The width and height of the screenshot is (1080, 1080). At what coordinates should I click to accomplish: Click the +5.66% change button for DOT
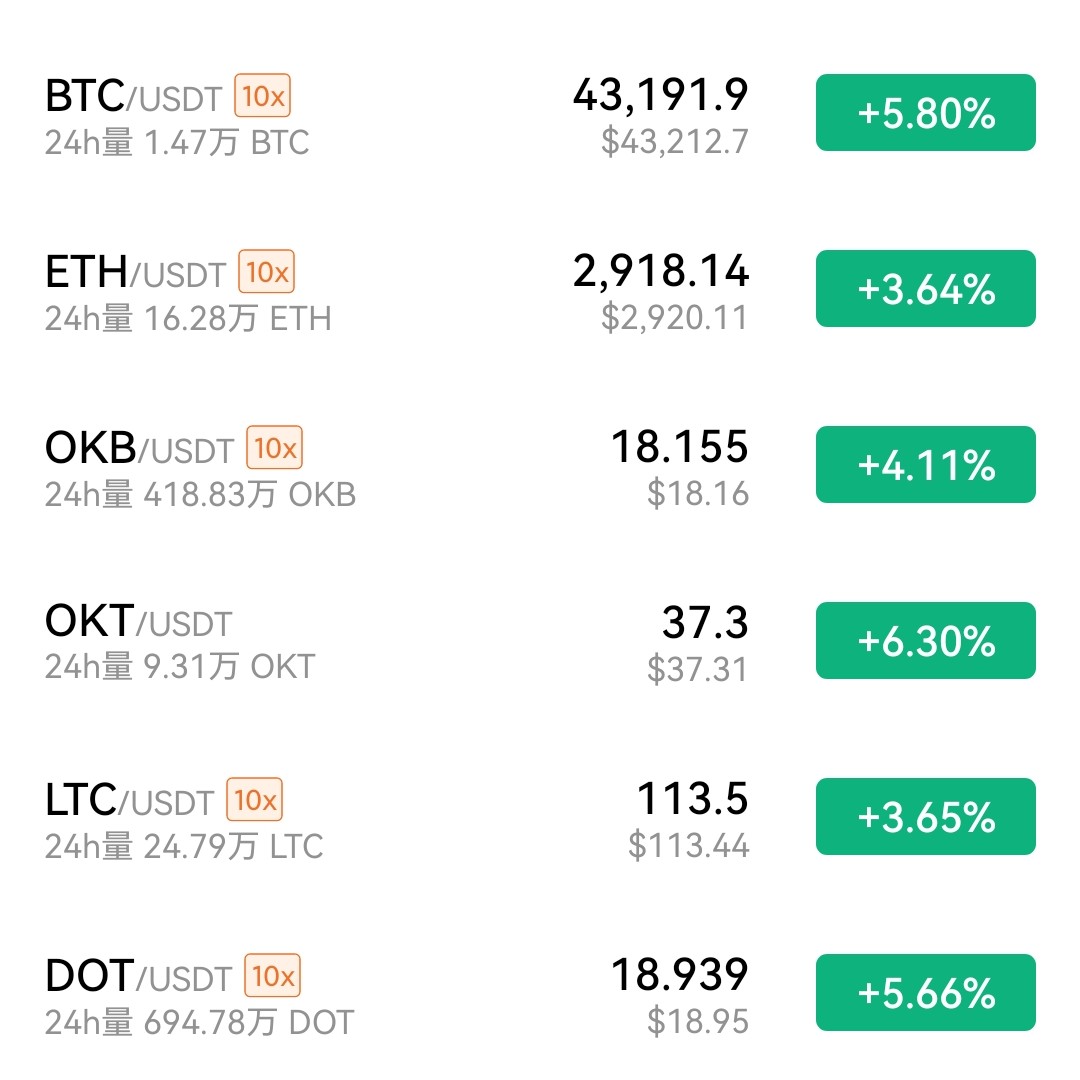(926, 993)
